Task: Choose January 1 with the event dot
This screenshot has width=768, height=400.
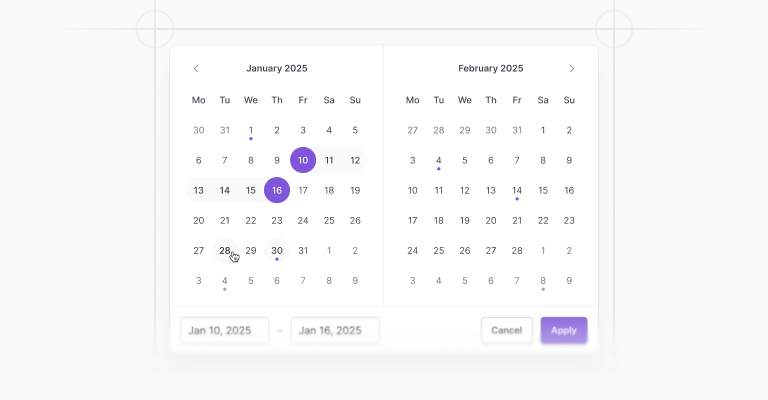Action: pyautogui.click(x=251, y=130)
